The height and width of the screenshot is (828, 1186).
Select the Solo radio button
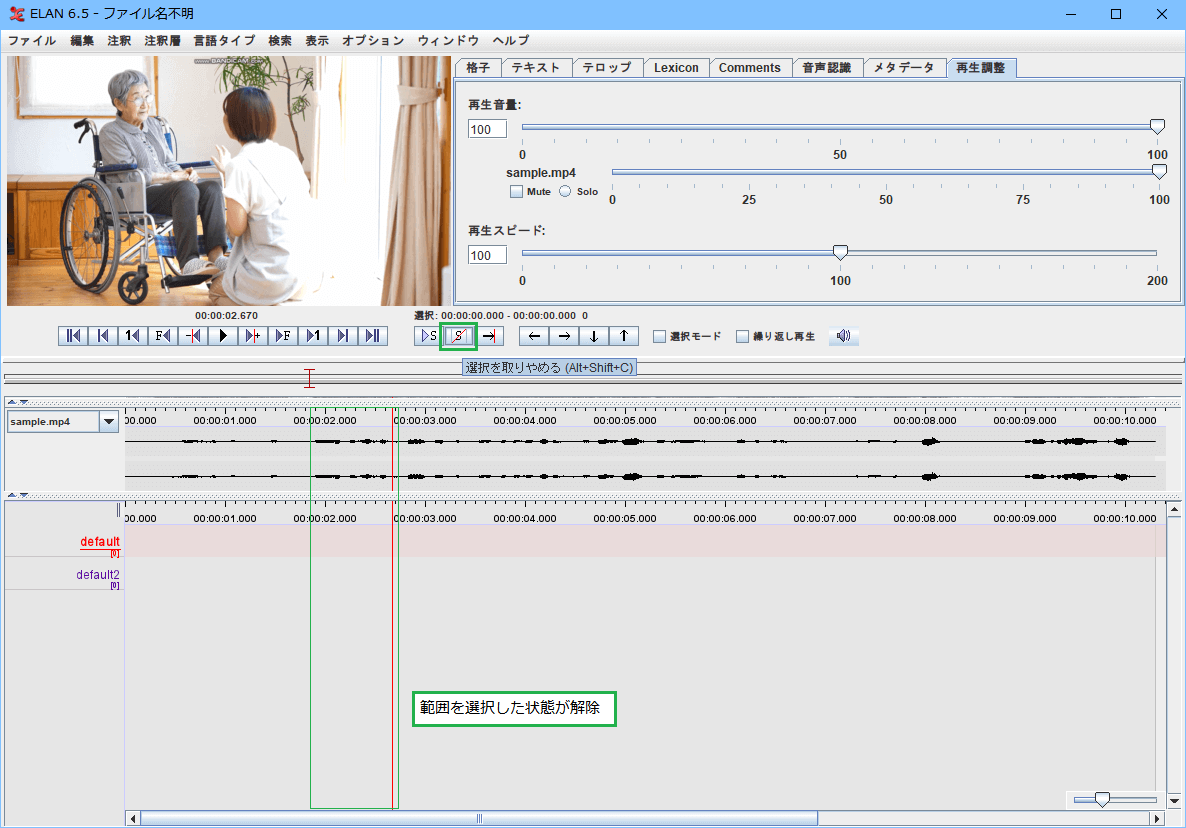pos(565,191)
